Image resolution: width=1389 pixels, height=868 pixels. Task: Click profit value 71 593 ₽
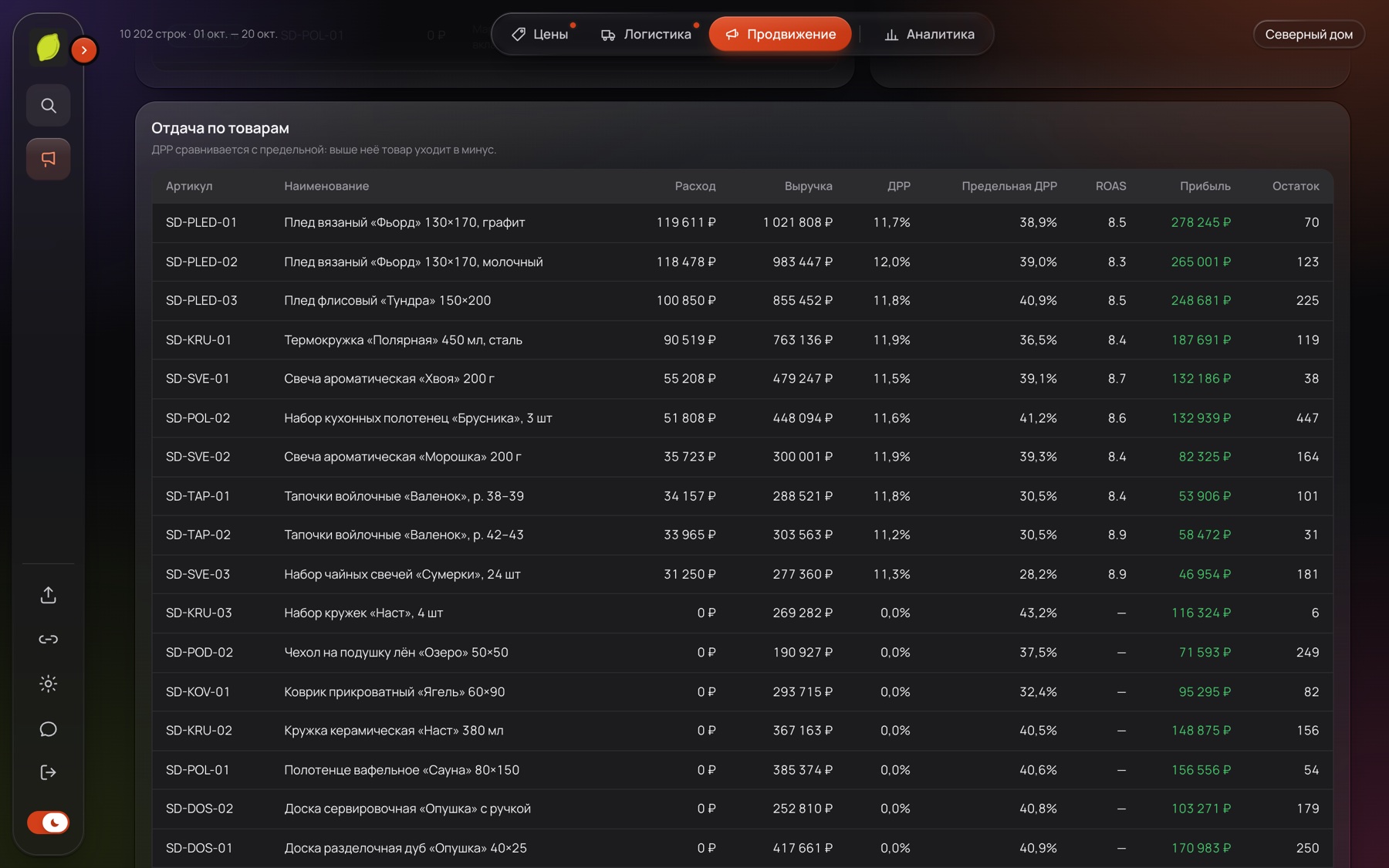click(1205, 652)
